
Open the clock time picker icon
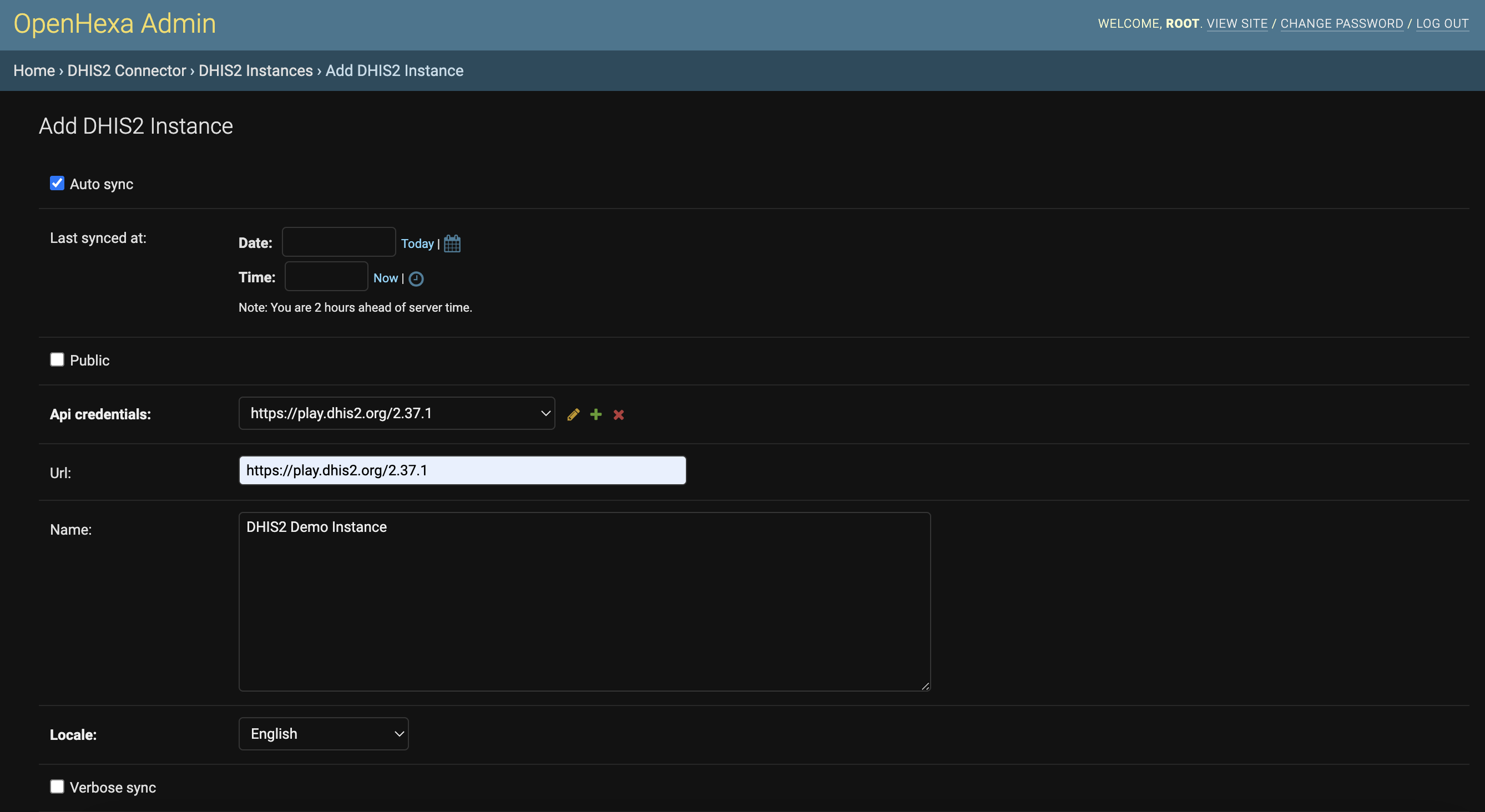(x=416, y=279)
